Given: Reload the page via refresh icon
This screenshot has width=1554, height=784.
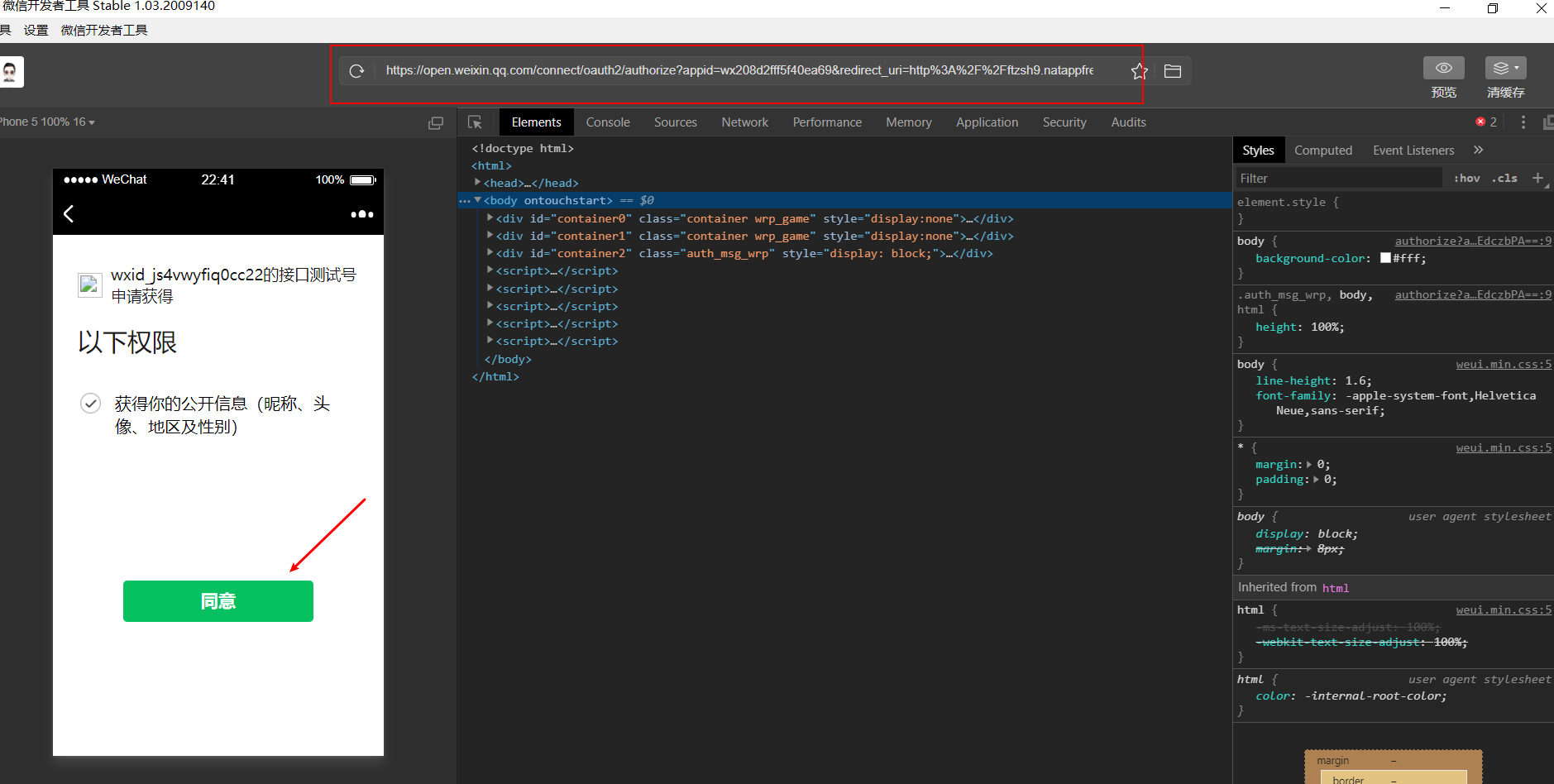Looking at the screenshot, I should pos(356,71).
